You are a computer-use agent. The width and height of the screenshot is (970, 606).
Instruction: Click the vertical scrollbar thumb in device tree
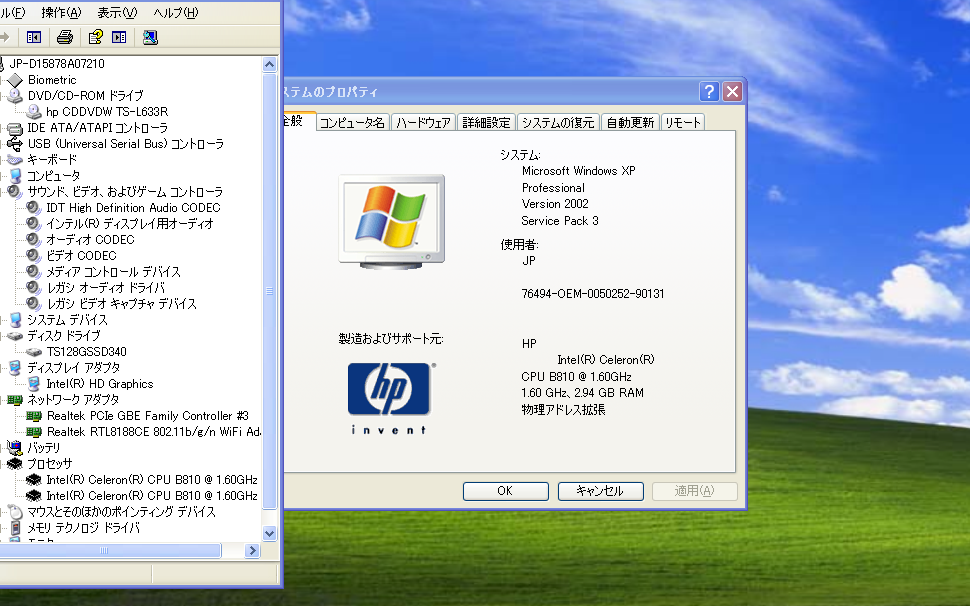click(x=270, y=291)
